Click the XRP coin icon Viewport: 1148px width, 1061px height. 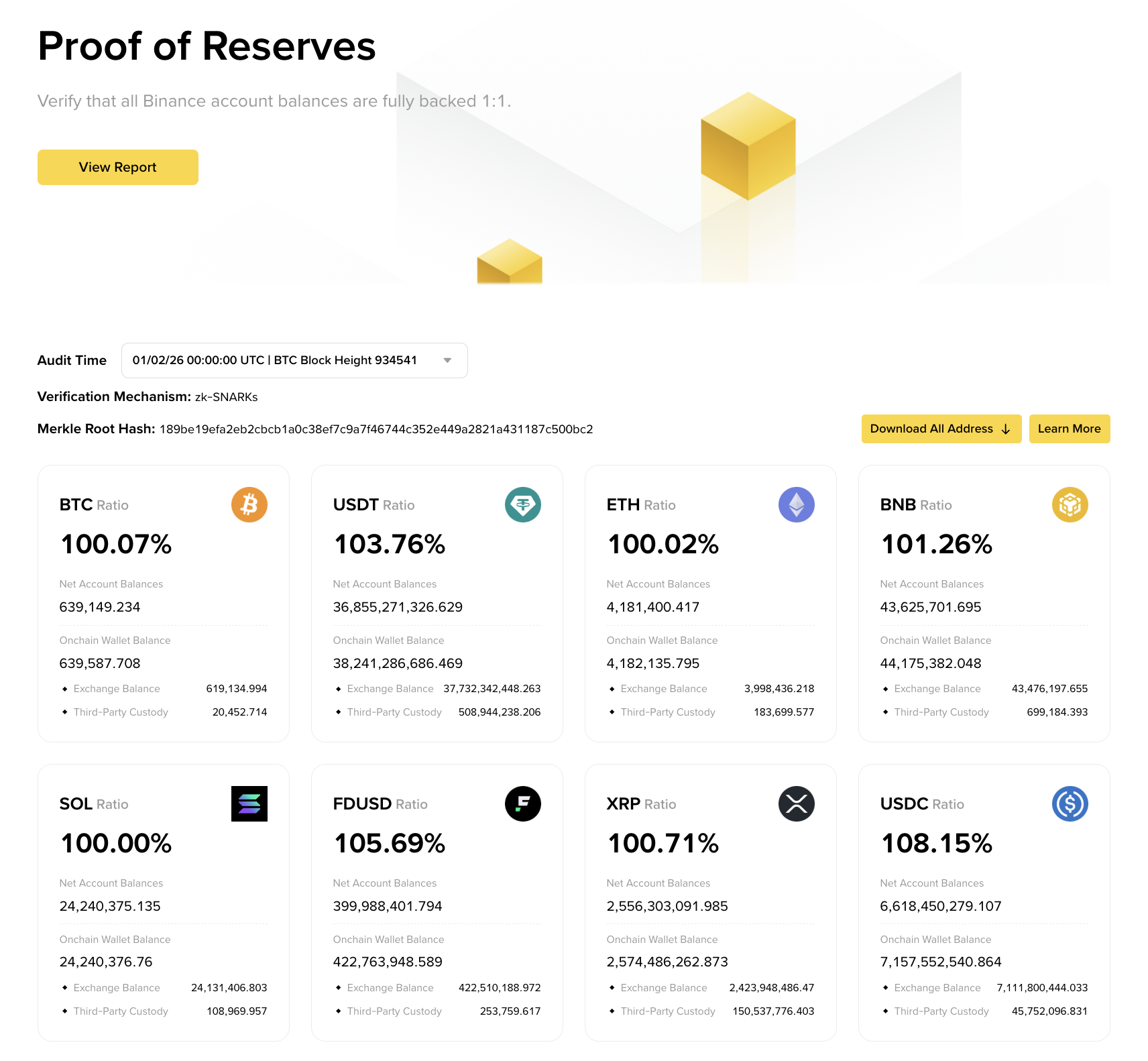(796, 803)
